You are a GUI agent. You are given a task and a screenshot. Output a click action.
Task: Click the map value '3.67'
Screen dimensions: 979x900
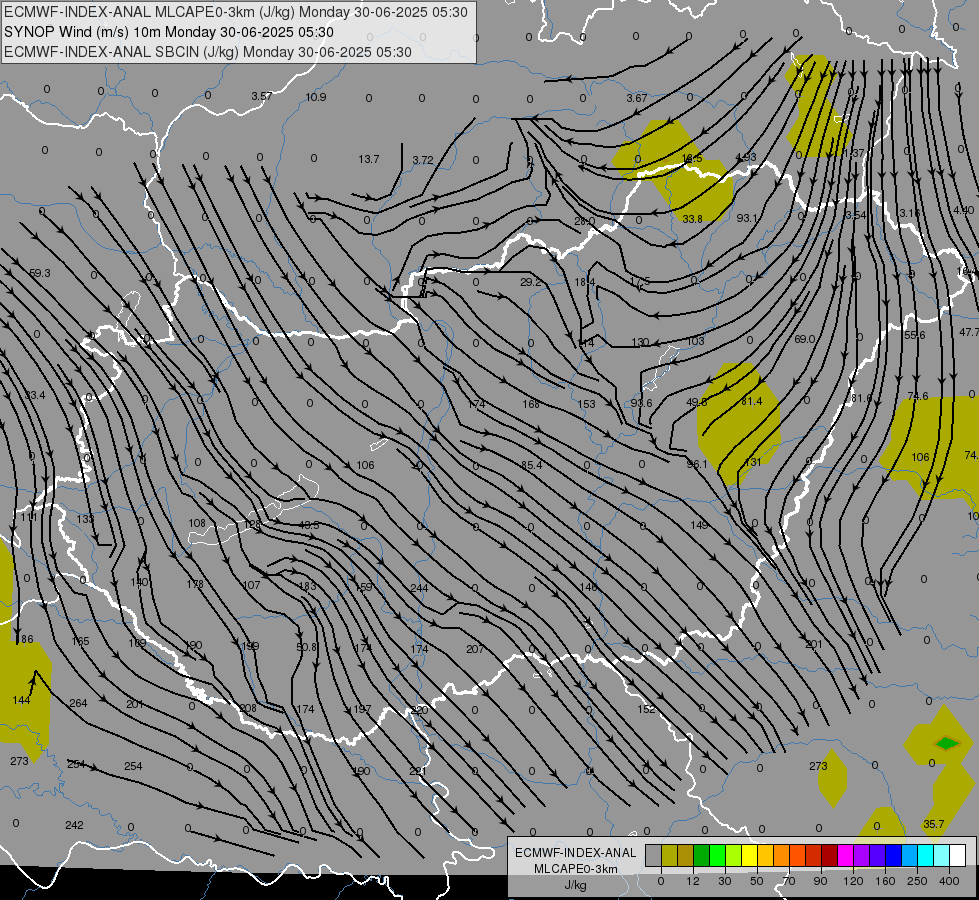pos(637,98)
